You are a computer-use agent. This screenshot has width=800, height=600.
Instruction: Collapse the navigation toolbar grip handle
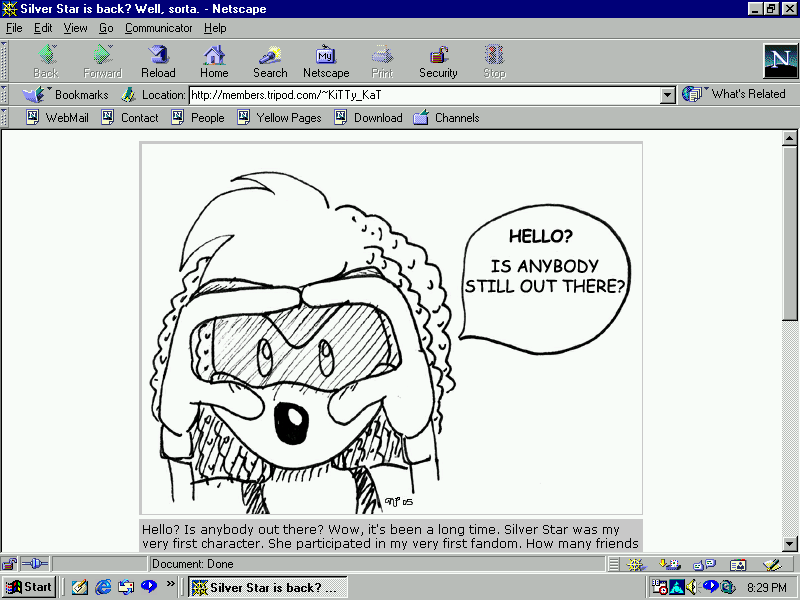(4, 61)
